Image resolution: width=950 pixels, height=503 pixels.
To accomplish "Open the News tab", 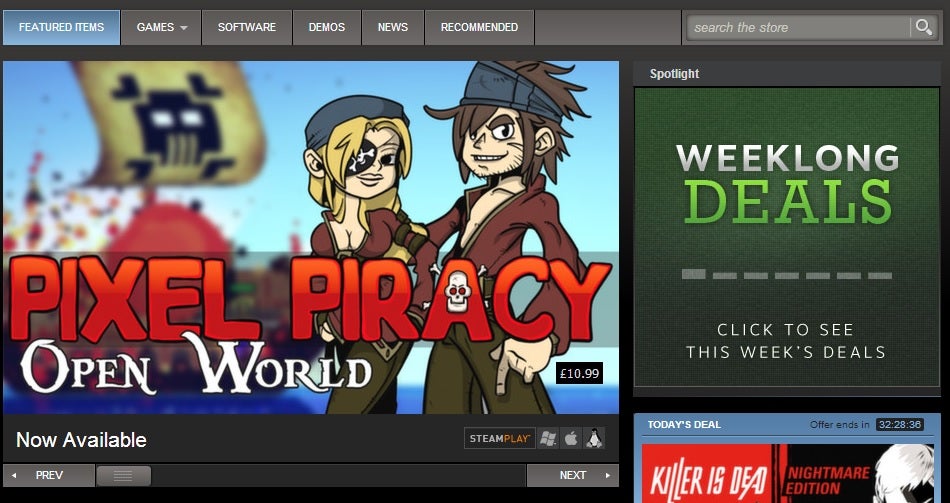I will (x=393, y=27).
